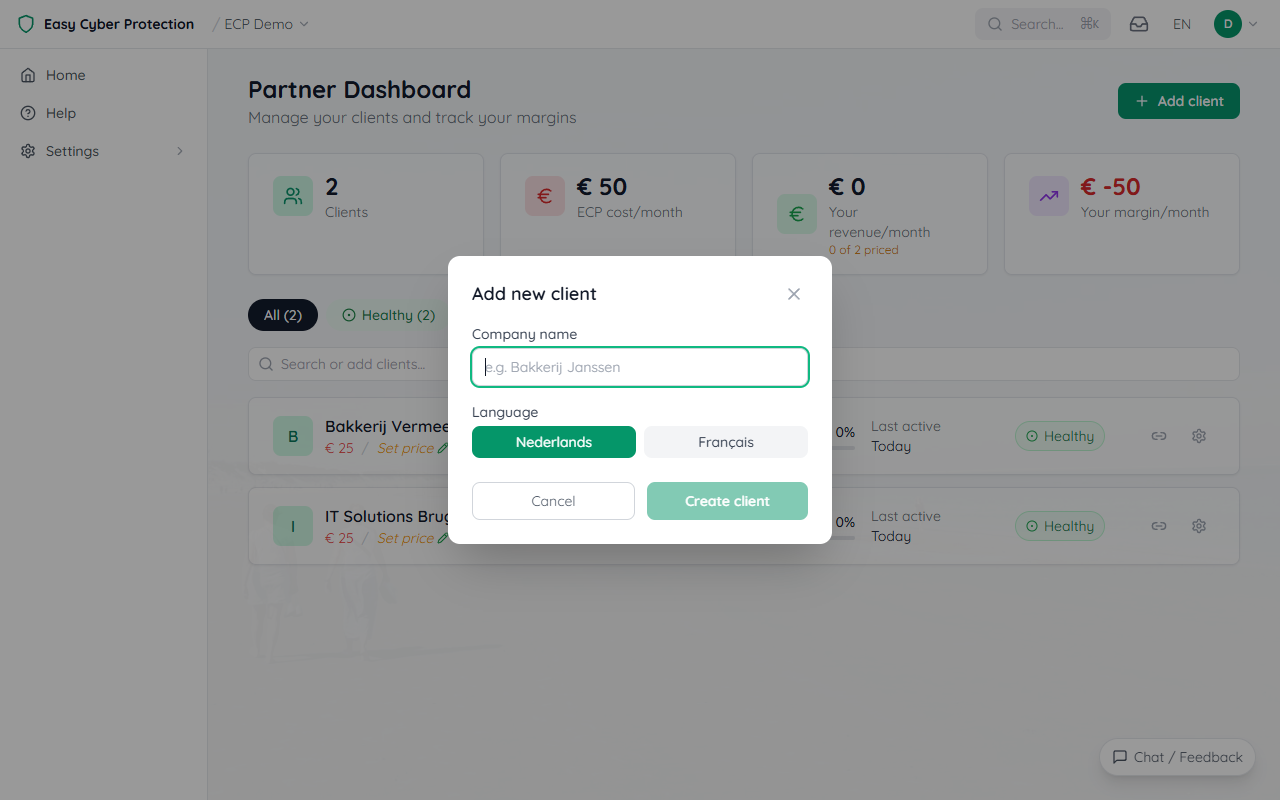This screenshot has width=1280, height=800.
Task: Click the search magnifier in the top bar
Action: coord(994,23)
